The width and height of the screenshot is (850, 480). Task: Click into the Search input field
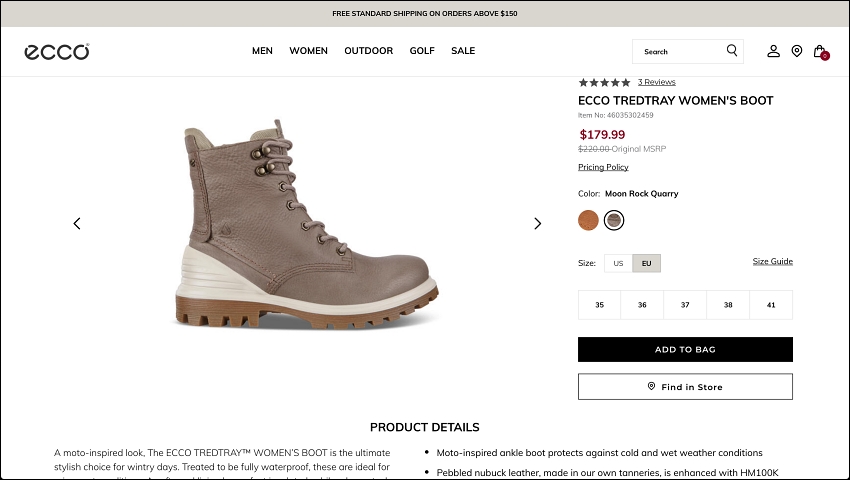coord(680,51)
